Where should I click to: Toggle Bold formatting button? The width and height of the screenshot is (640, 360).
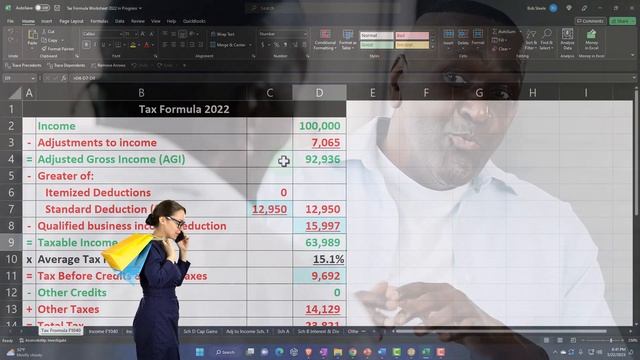87,45
